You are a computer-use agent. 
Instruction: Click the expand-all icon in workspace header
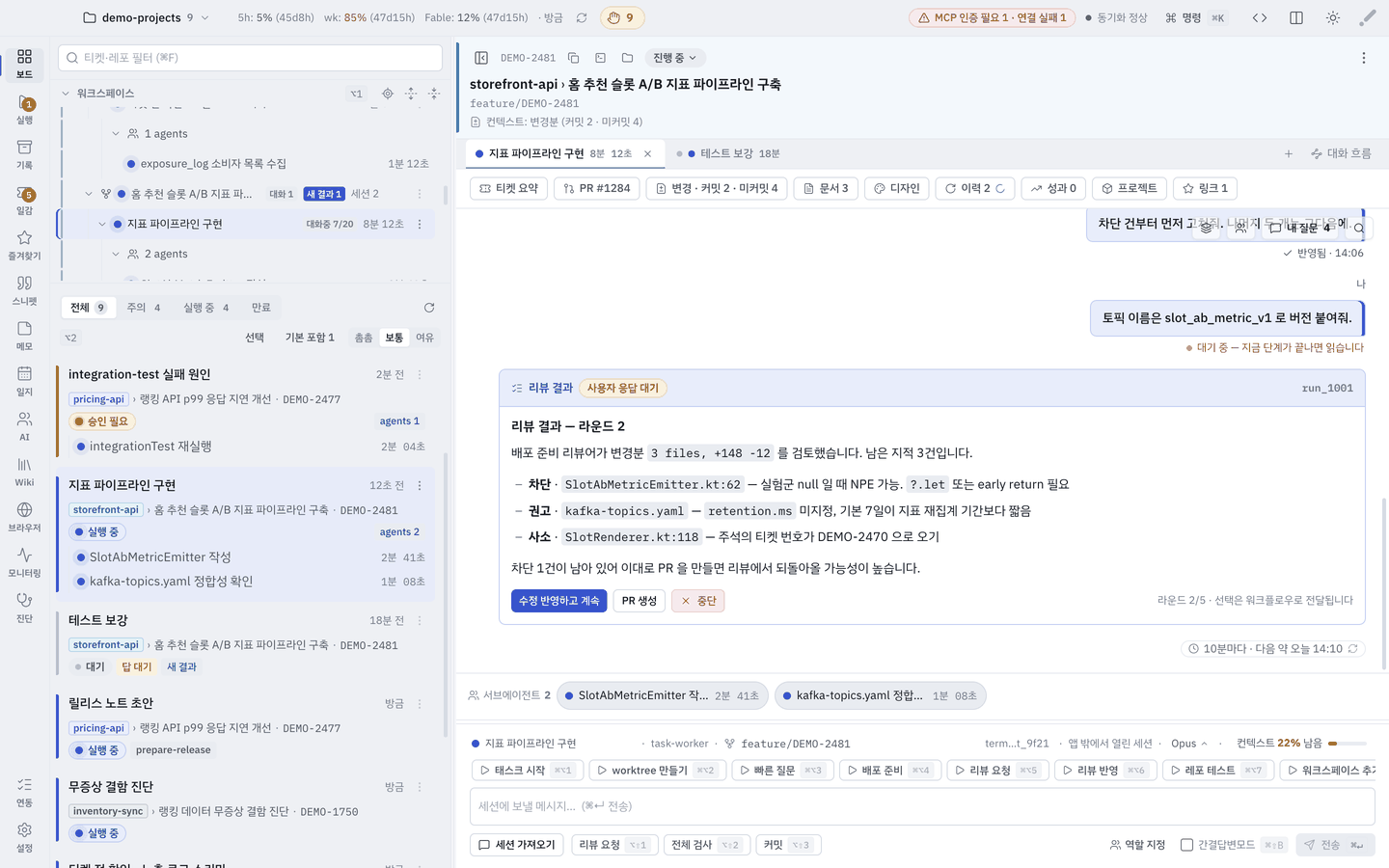[411, 94]
